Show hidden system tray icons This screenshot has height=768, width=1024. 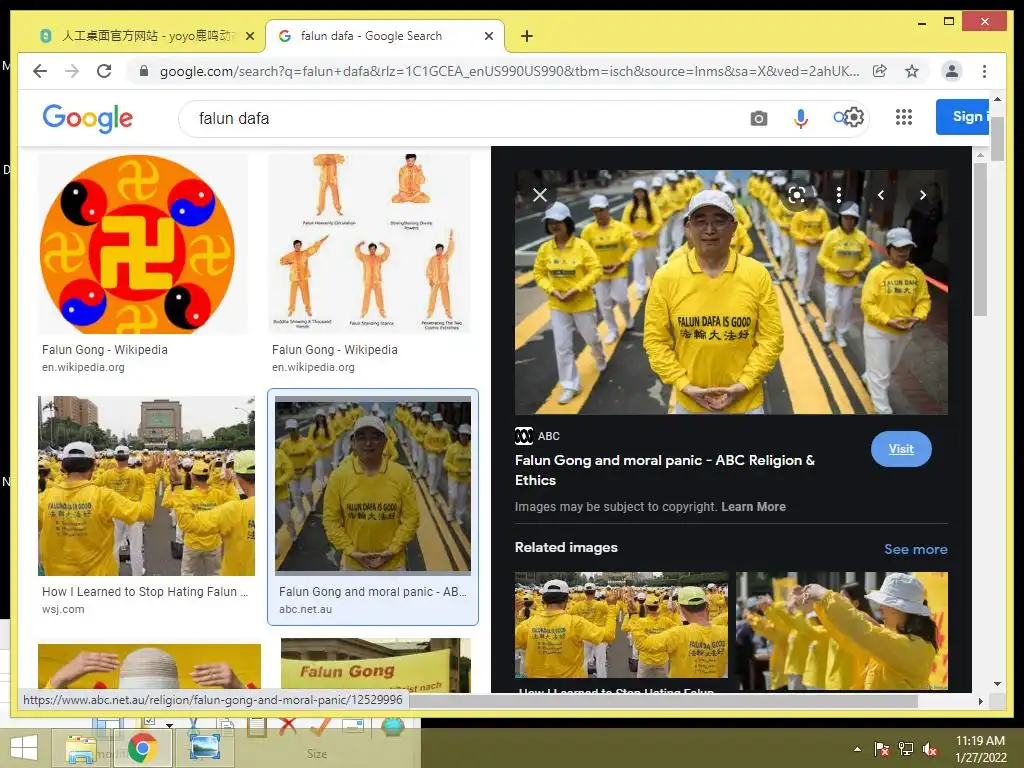pyautogui.click(x=857, y=749)
